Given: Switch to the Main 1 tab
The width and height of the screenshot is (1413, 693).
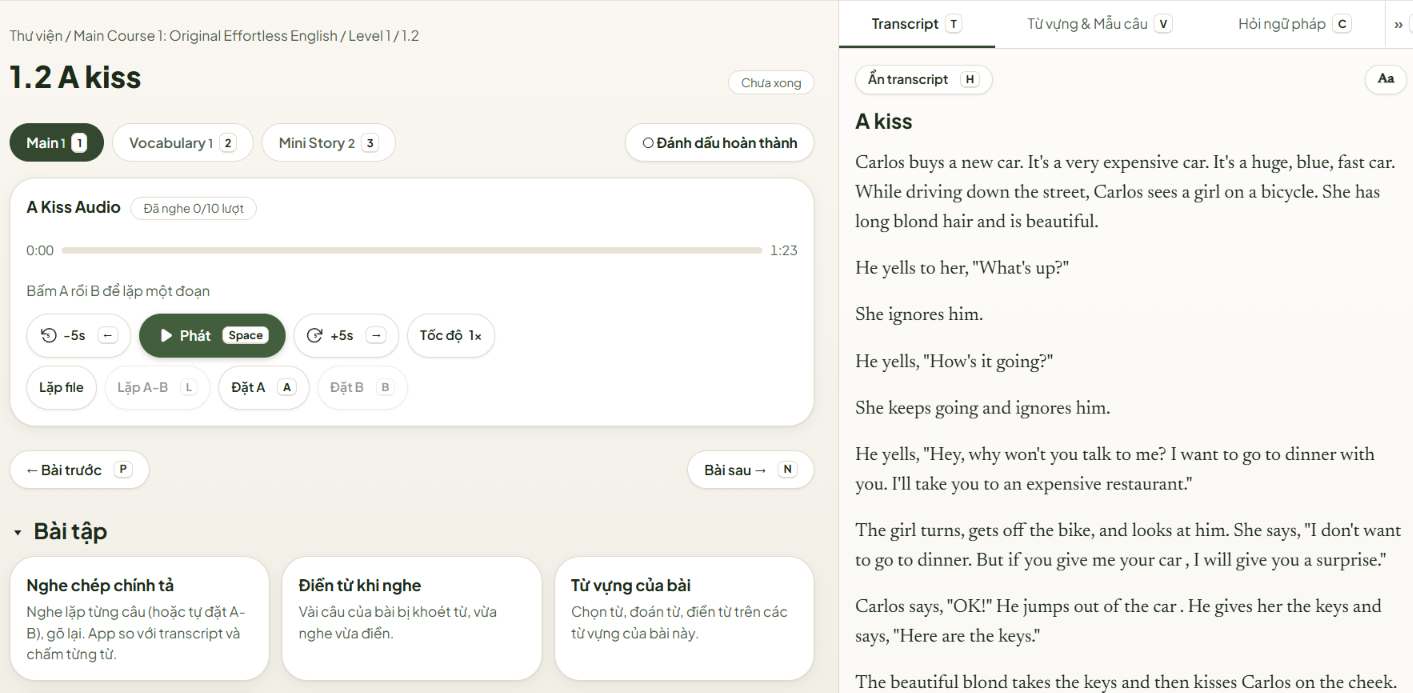Looking at the screenshot, I should coord(56,143).
